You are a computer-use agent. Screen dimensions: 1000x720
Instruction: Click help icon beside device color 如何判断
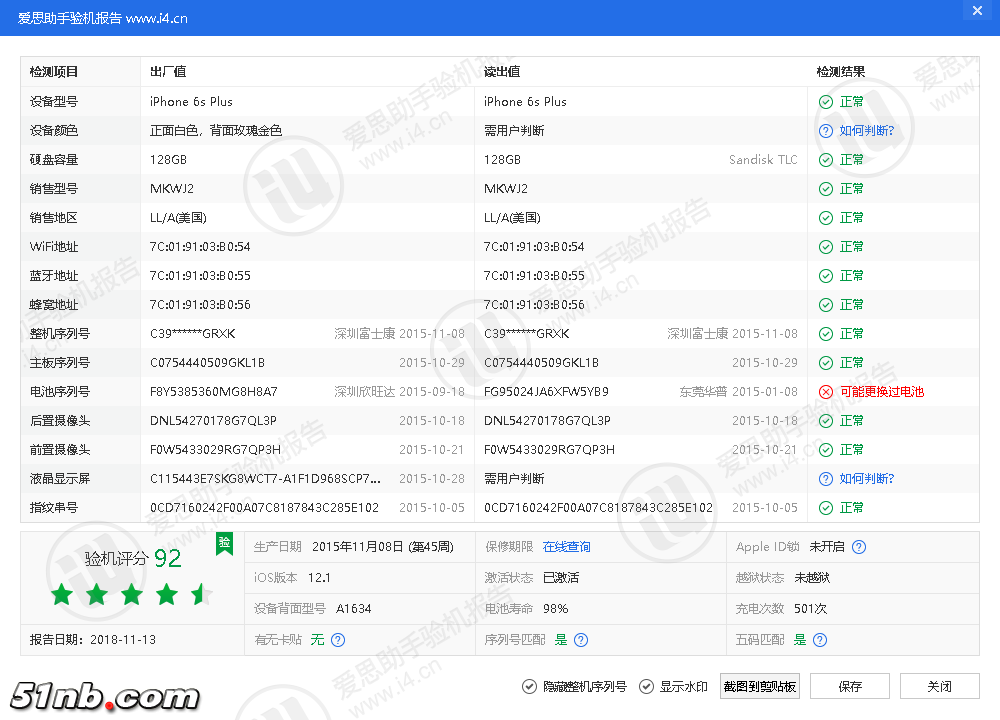click(x=825, y=131)
